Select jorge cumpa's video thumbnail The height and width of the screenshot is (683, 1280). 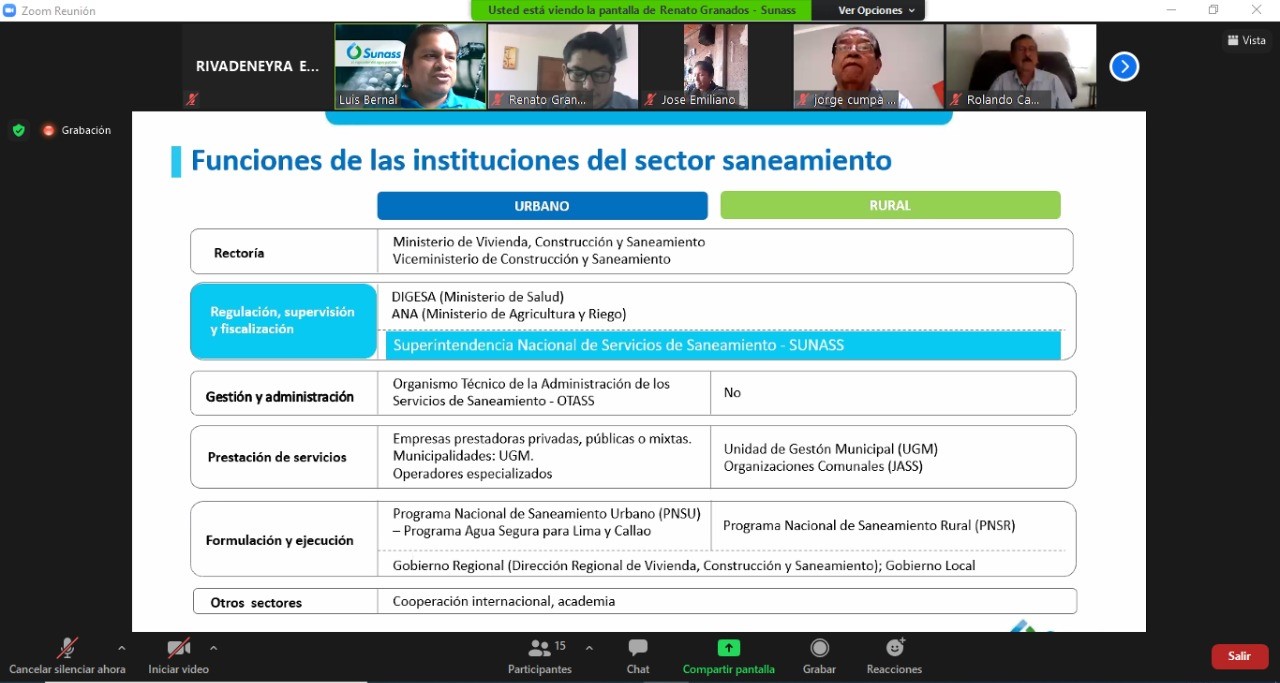pos(868,66)
